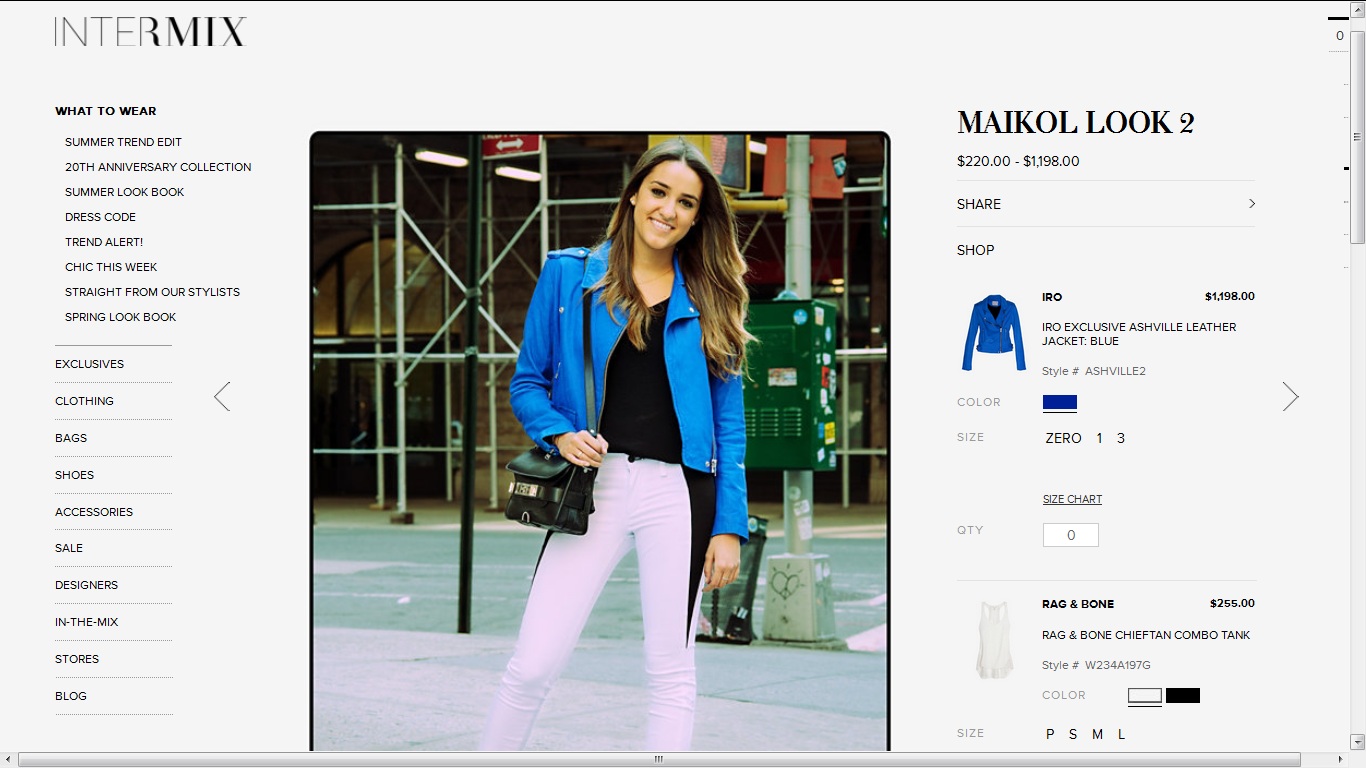Click the Rag & Bone designer name
The width and height of the screenshot is (1366, 771).
(x=1078, y=604)
